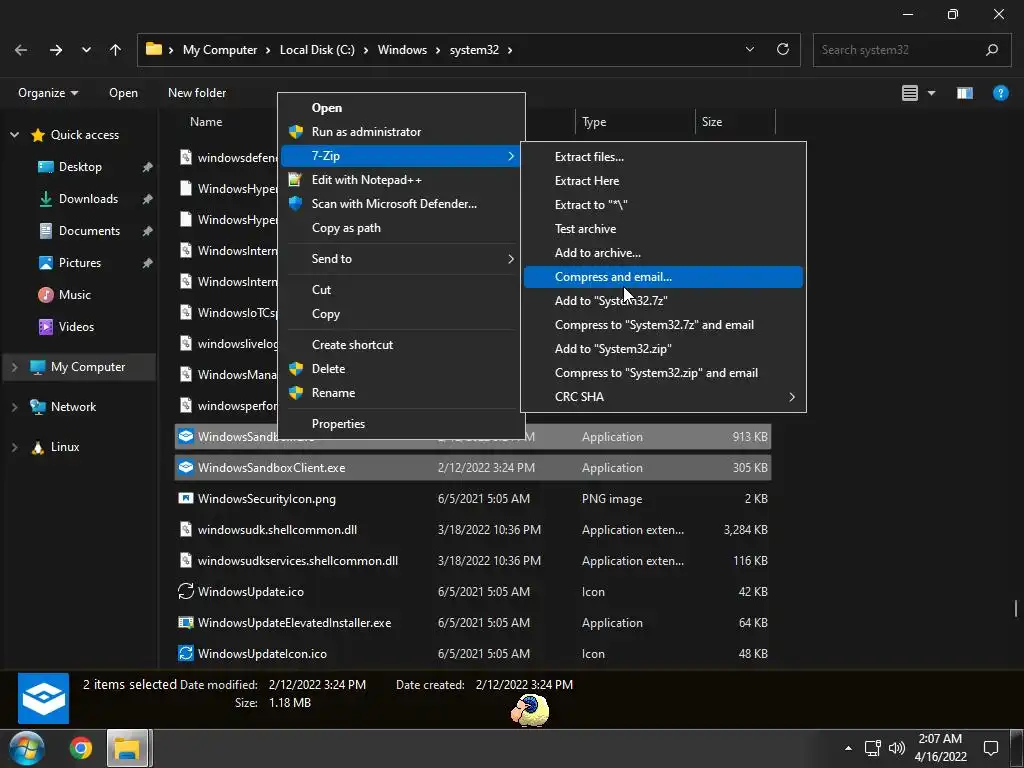This screenshot has width=1024, height=768.
Task: Click the Back navigation arrow
Action: 21,50
